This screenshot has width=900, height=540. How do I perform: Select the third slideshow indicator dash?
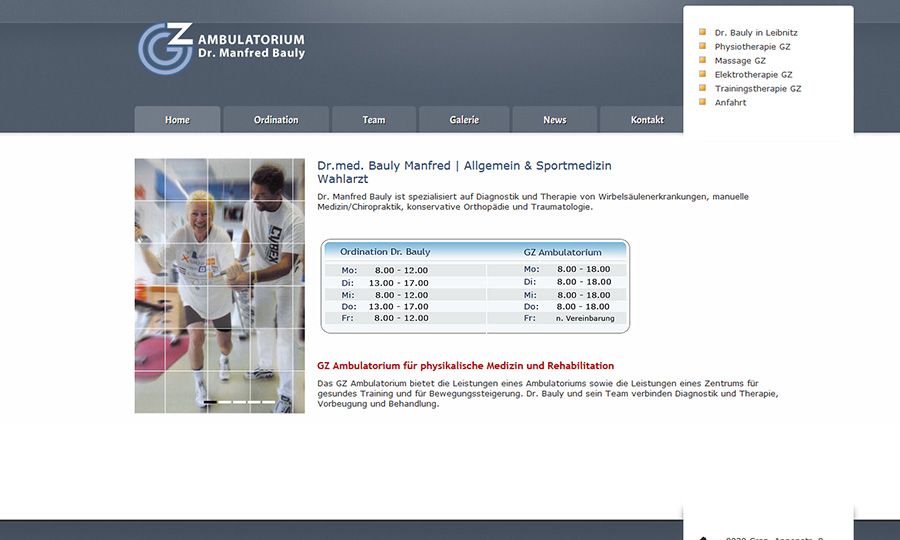click(239, 402)
